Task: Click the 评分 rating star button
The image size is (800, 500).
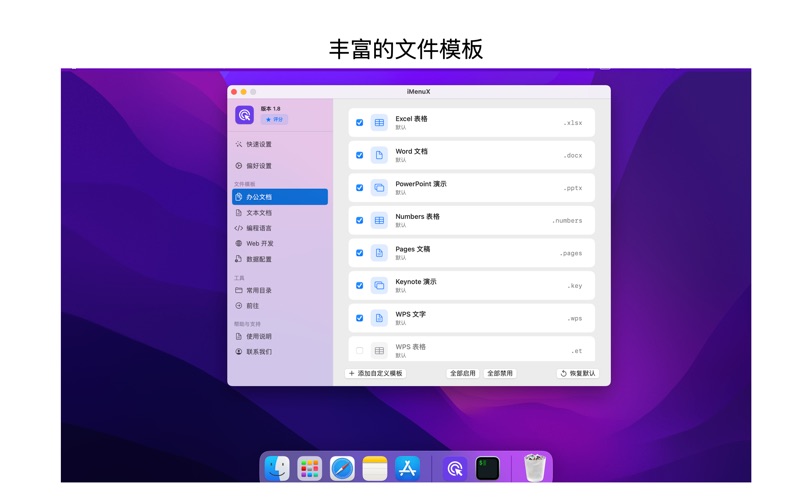Action: point(274,119)
